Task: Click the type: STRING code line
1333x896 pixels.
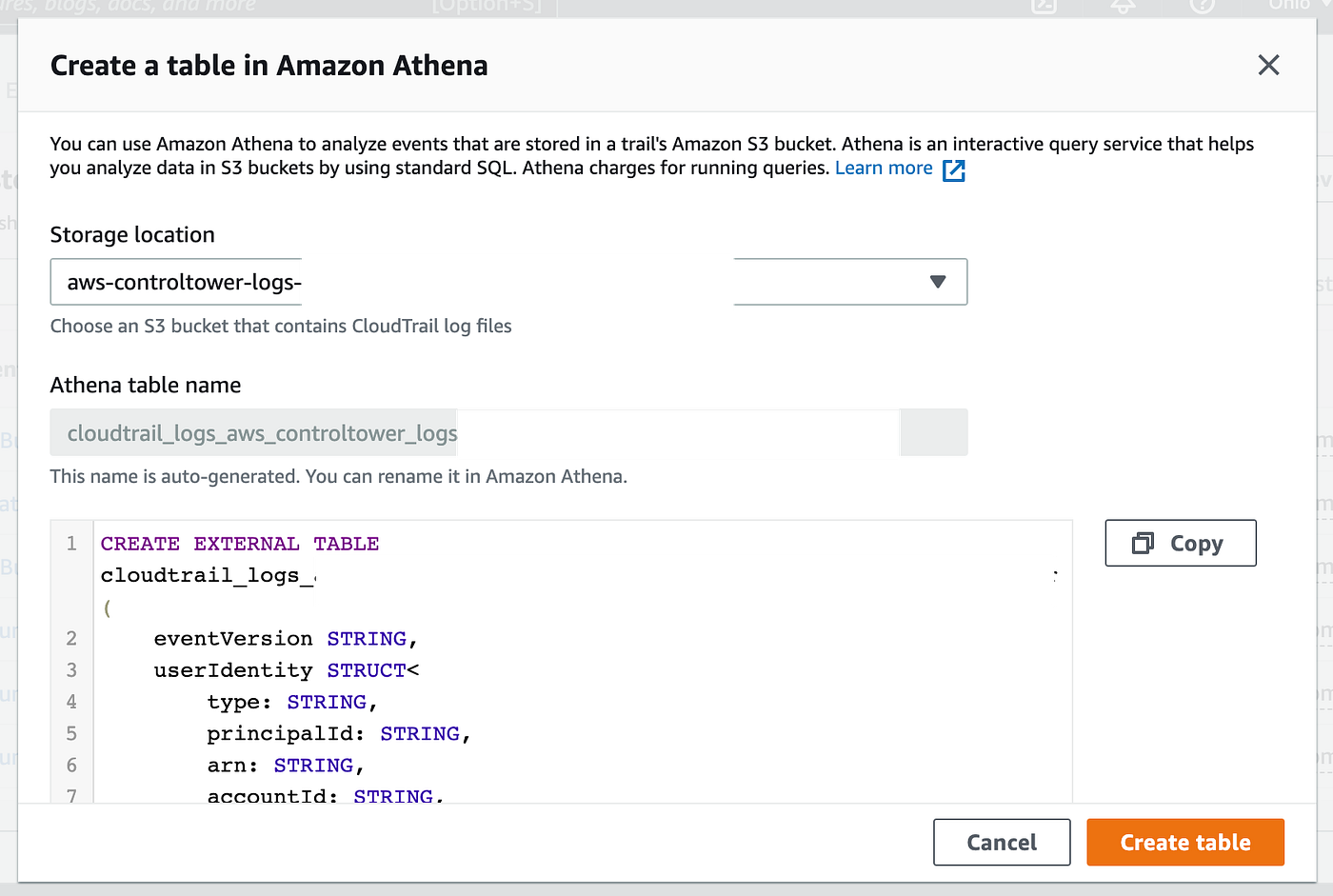Action: point(292,702)
